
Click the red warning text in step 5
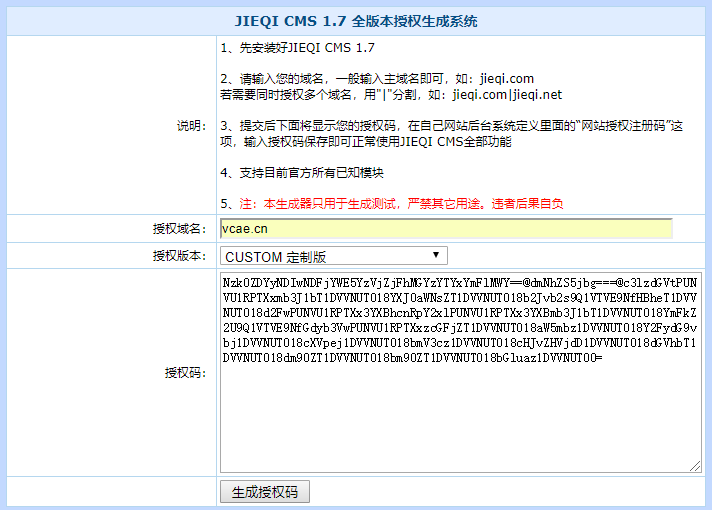pos(401,204)
